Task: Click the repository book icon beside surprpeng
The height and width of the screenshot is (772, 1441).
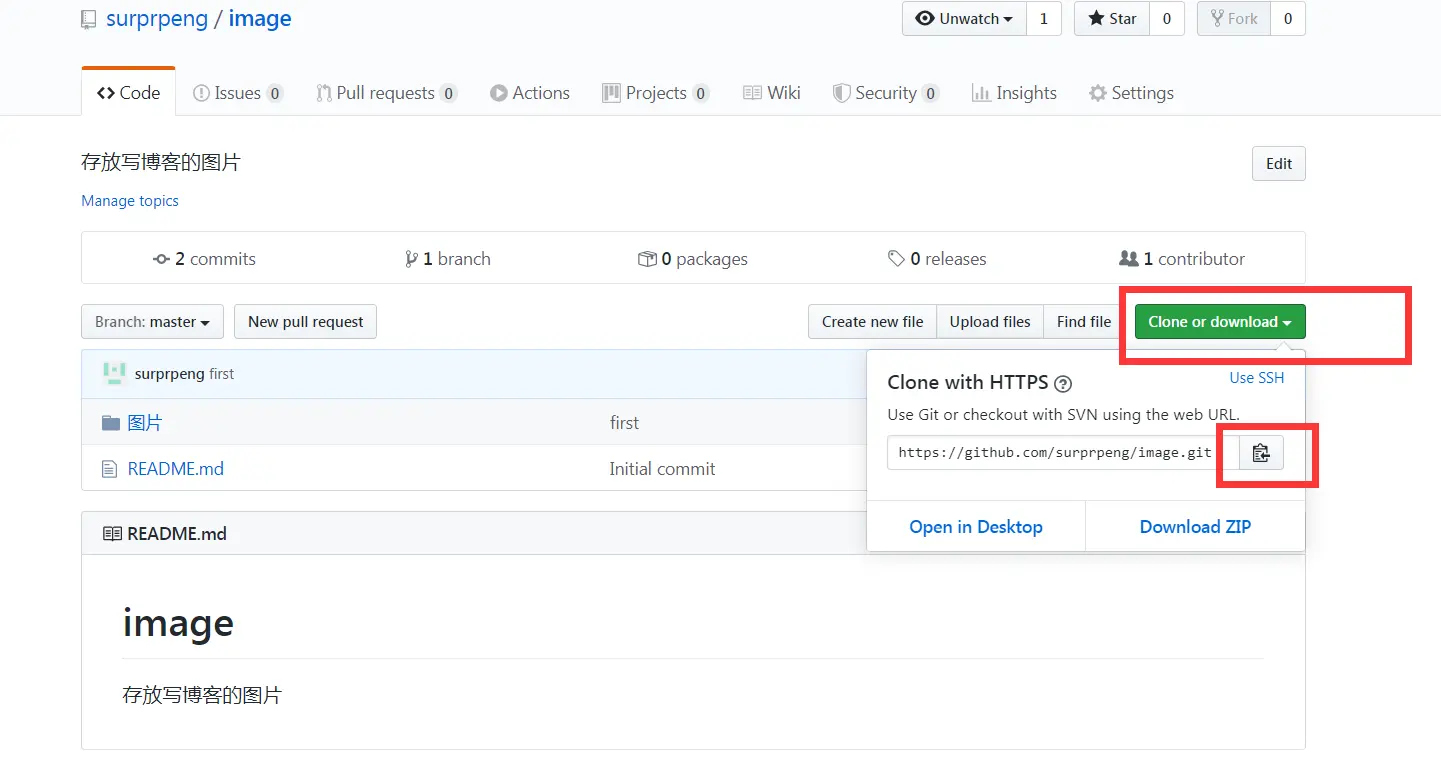Action: point(89,19)
